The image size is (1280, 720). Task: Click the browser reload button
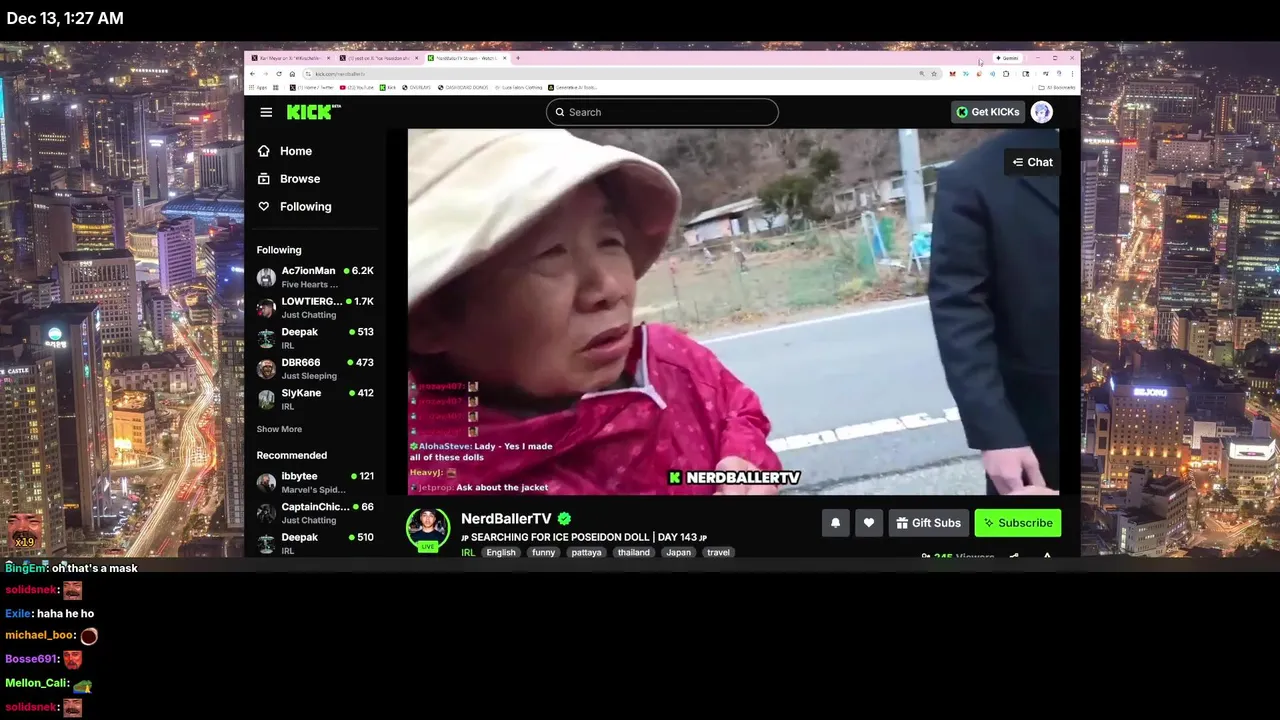pyautogui.click(x=279, y=74)
